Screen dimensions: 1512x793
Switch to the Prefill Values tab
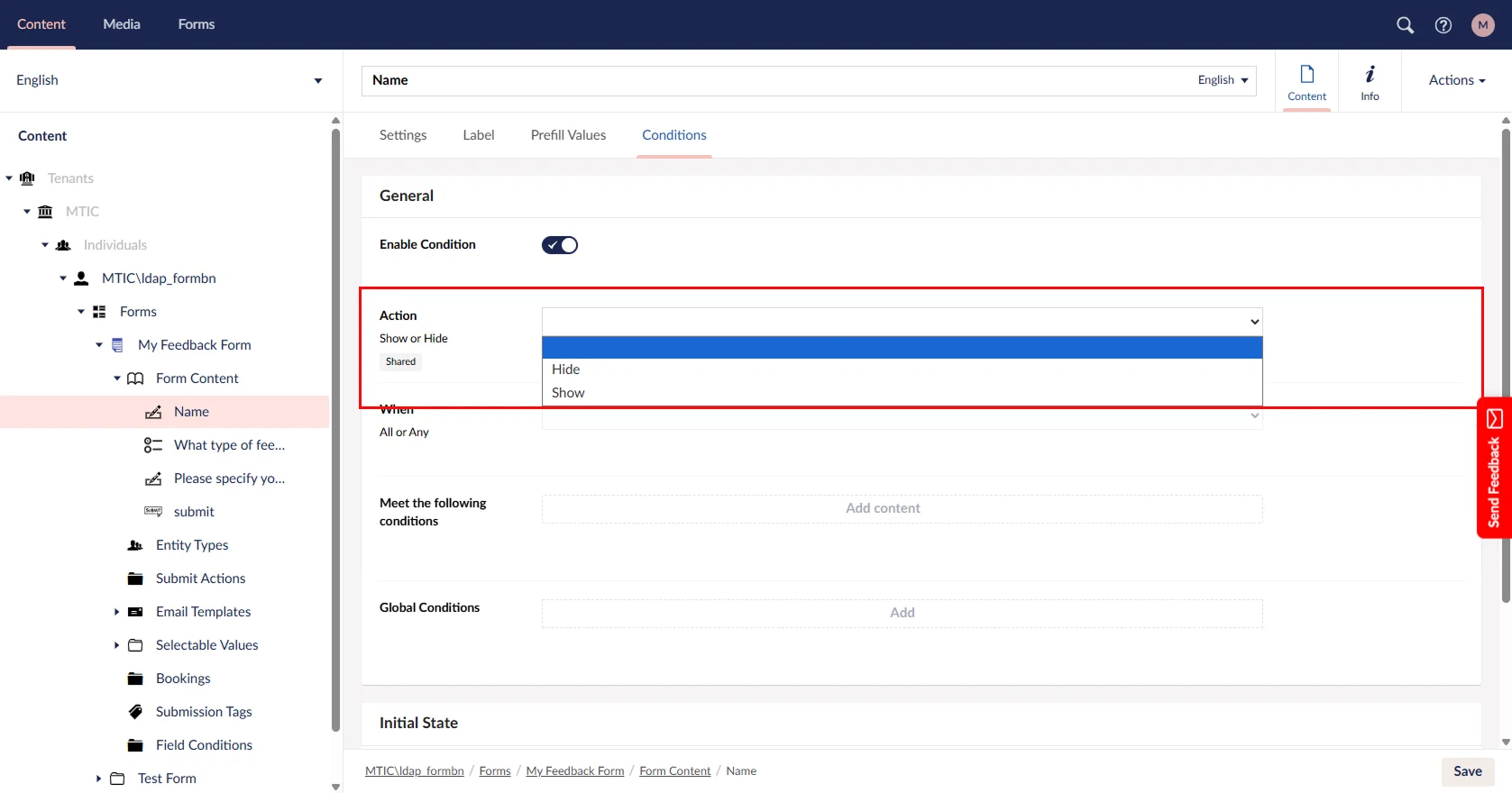point(568,135)
